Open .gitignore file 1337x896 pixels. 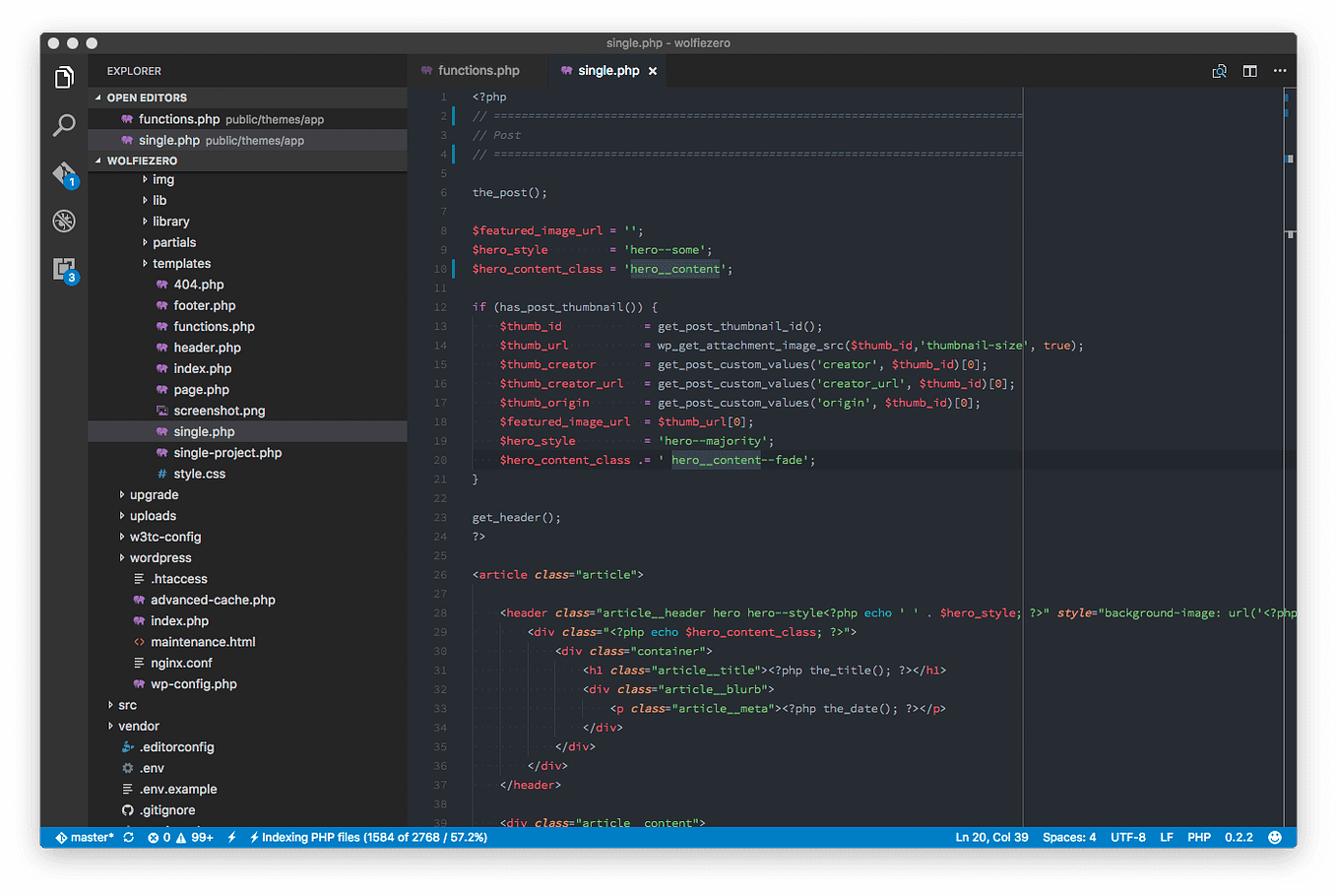[x=248, y=810]
